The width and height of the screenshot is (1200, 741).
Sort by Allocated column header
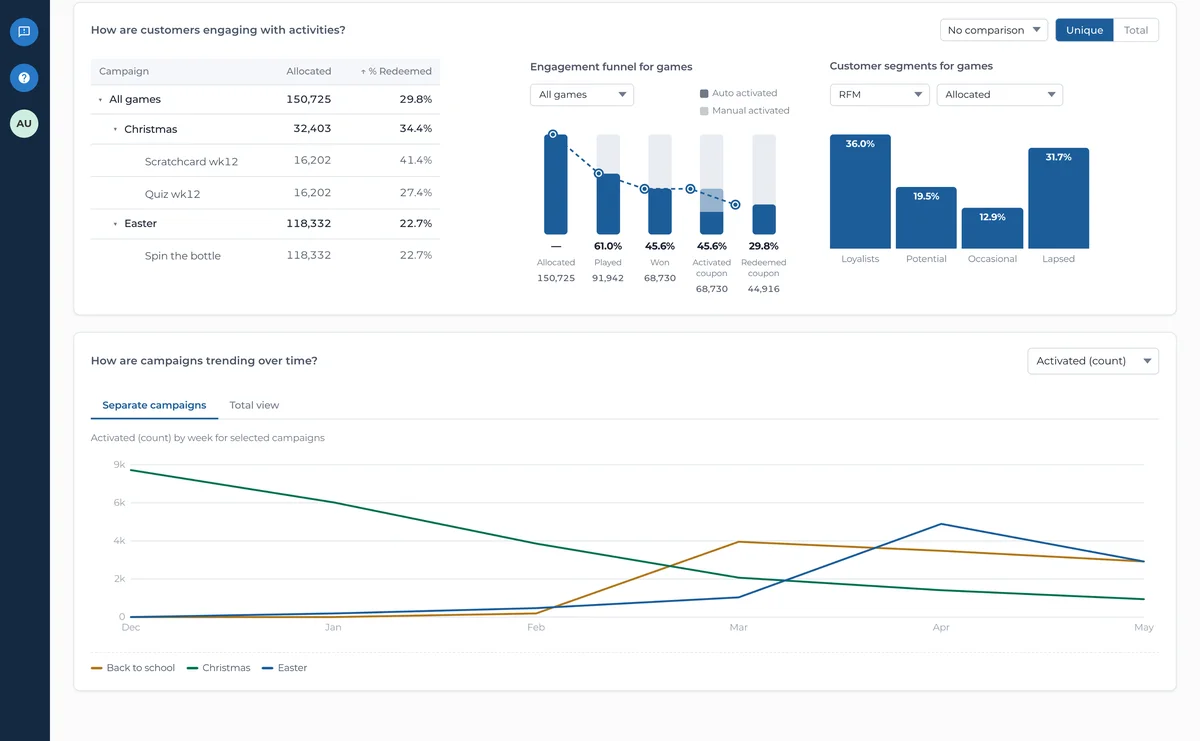(x=308, y=71)
